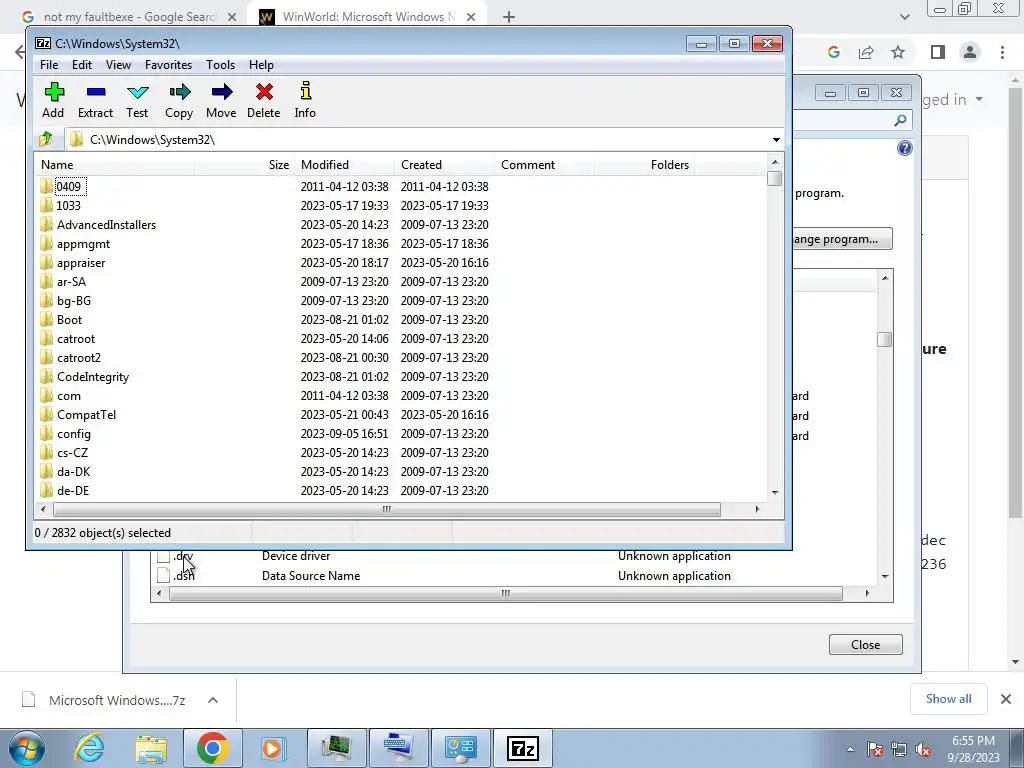This screenshot has height=768, width=1024.
Task: Open the Windows Start button
Action: click(x=27, y=748)
